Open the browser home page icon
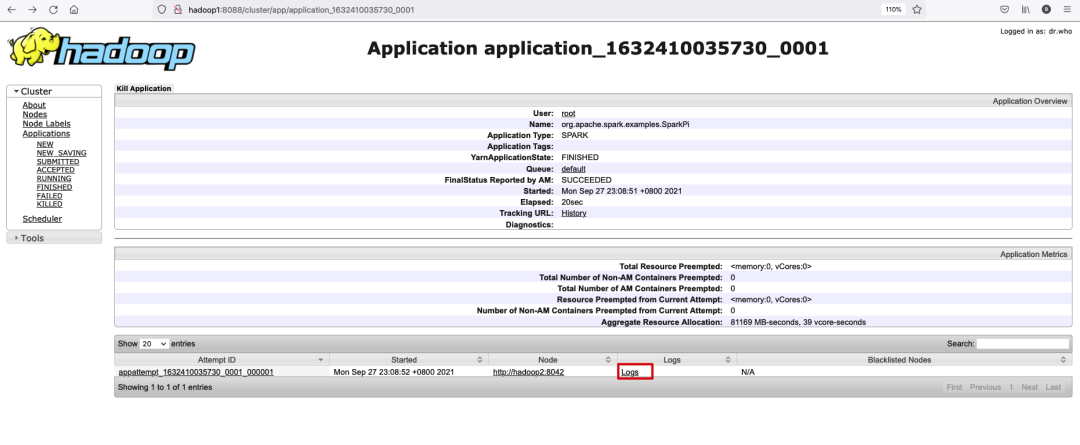Viewport: 1080px width, 445px height. tap(74, 10)
